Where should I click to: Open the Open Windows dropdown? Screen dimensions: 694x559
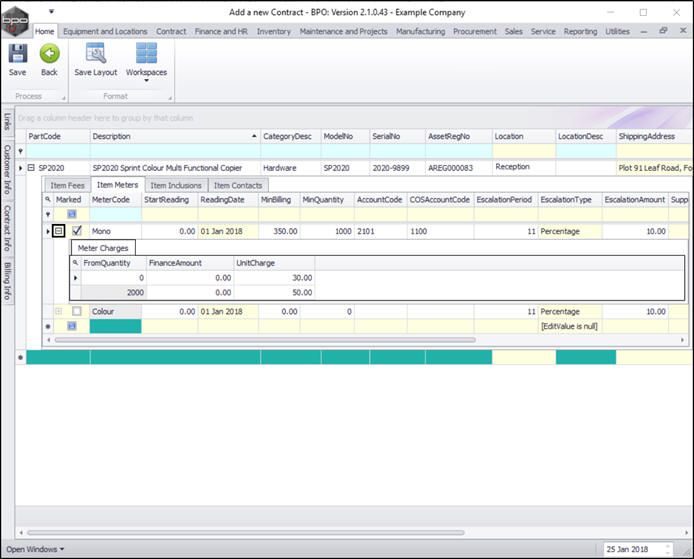[33, 549]
